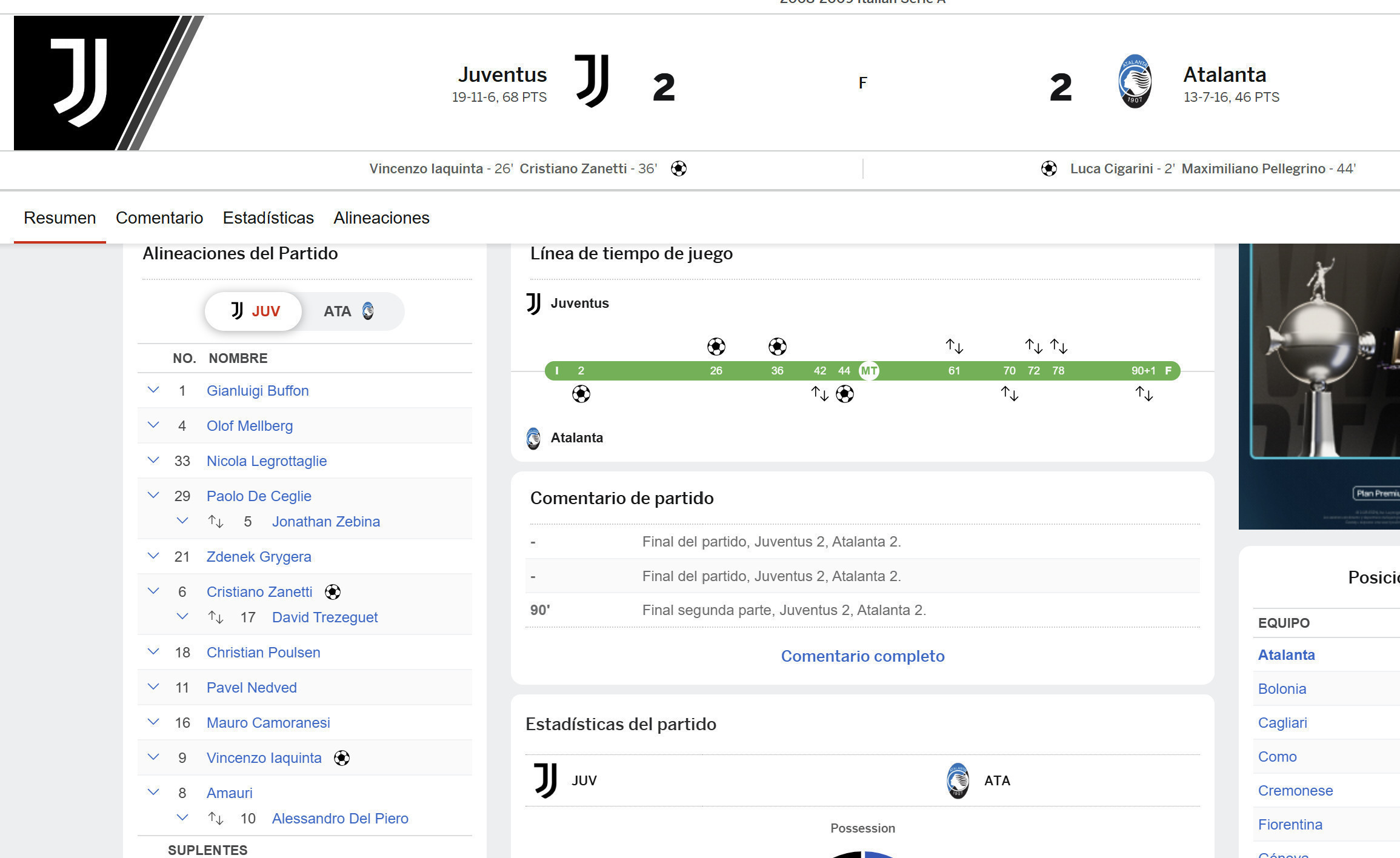This screenshot has width=1400, height=858.
Task: Open Alessandro Del Piero player link
Action: pyautogui.click(x=340, y=819)
